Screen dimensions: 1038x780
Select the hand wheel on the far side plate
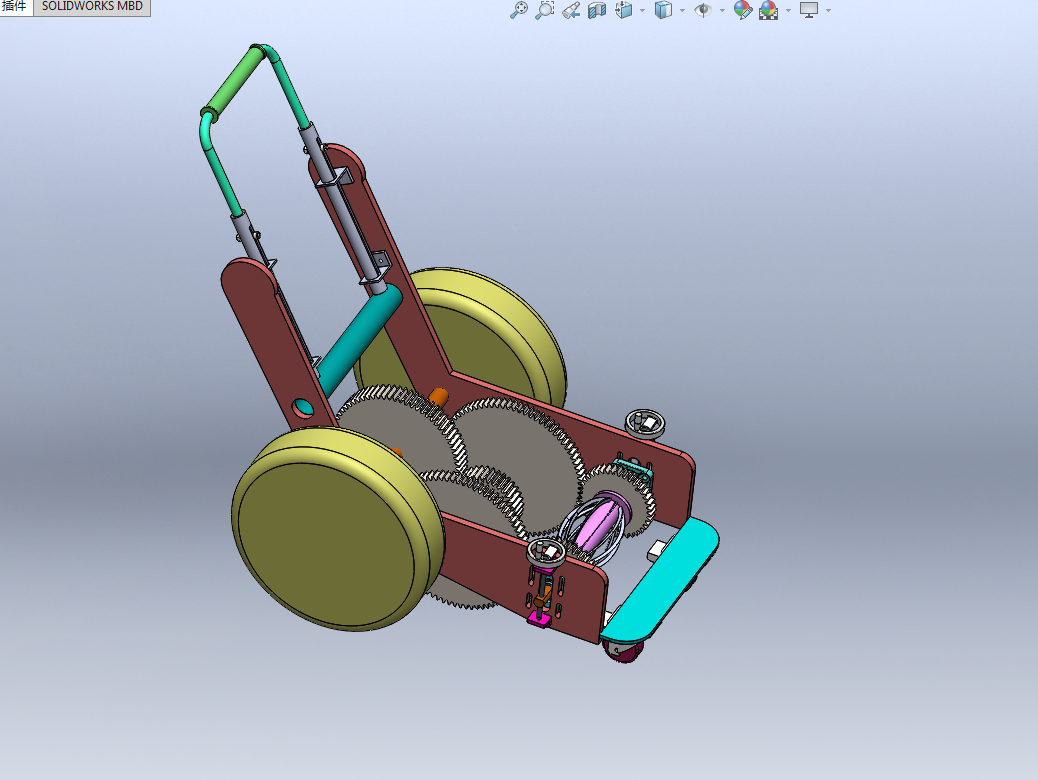pos(645,423)
